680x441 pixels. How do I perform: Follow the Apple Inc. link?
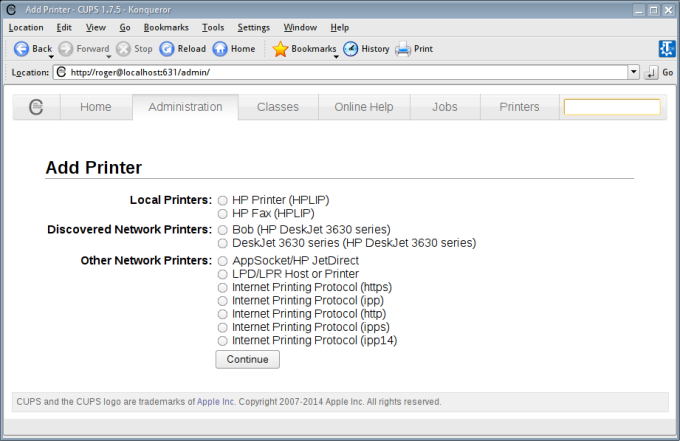(x=216, y=402)
